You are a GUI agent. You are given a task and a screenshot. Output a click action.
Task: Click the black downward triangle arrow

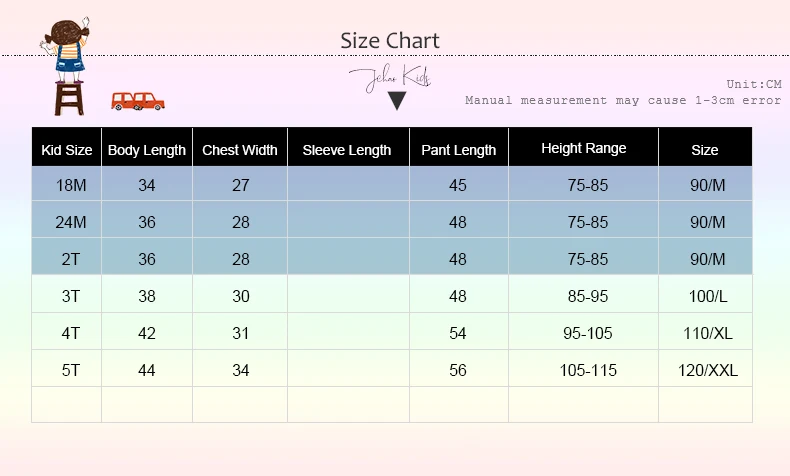pos(397,100)
